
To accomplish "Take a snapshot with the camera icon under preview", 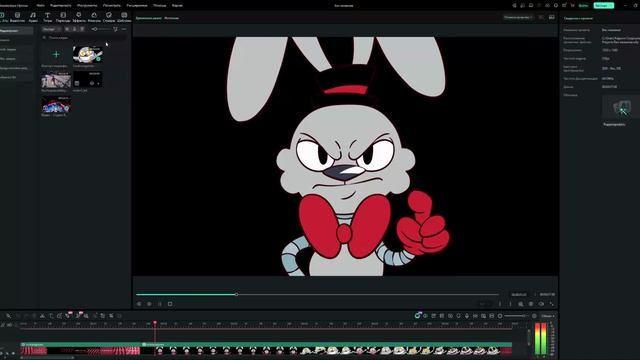I will tap(531, 304).
